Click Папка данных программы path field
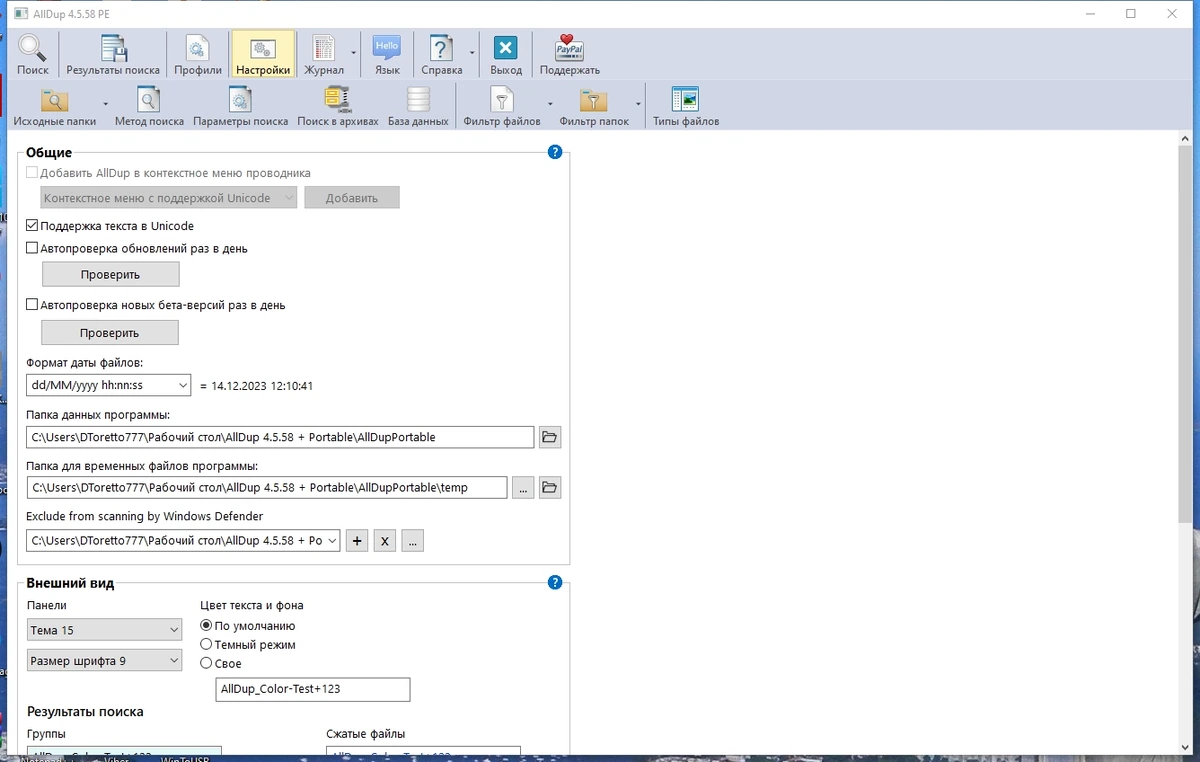Image resolution: width=1200 pixels, height=762 pixels. 280,437
